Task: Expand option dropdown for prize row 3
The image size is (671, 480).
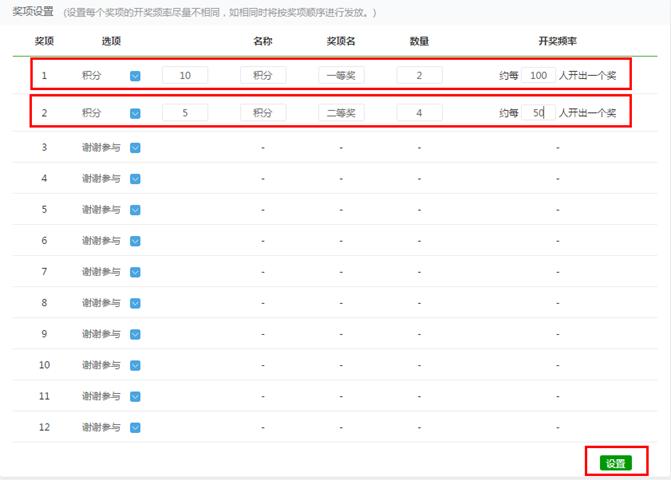Action: [135, 148]
